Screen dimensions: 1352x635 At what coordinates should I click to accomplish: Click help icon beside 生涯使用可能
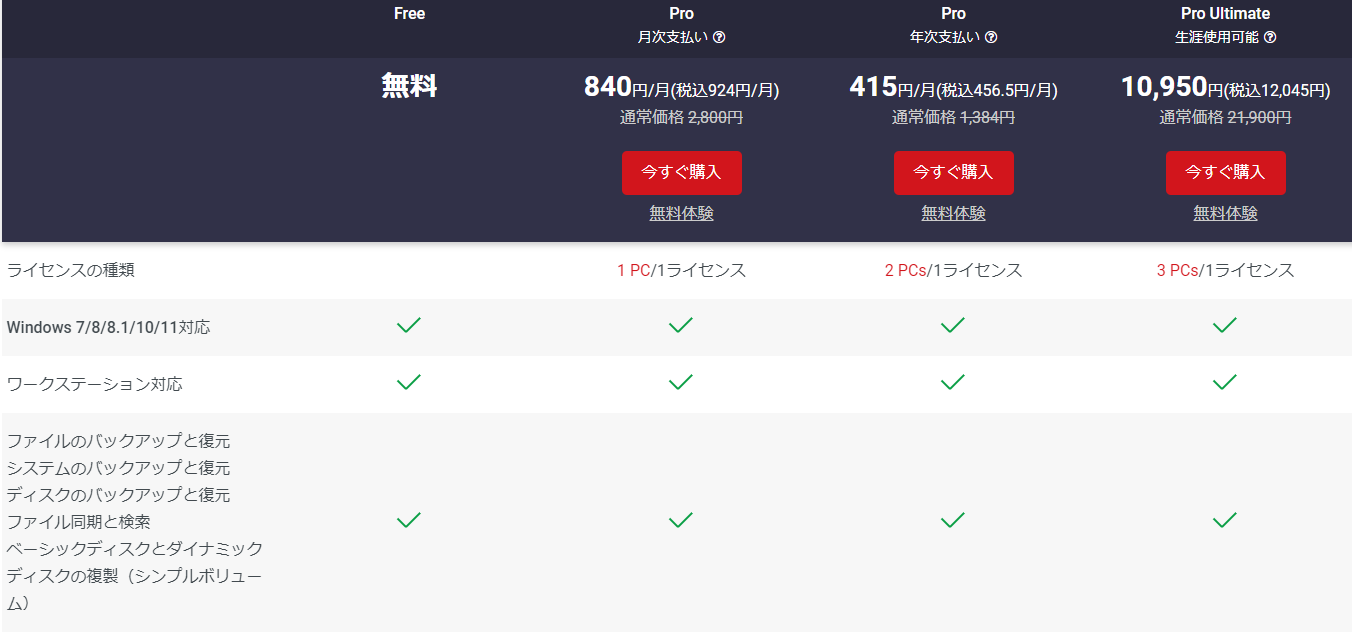coord(1270,38)
